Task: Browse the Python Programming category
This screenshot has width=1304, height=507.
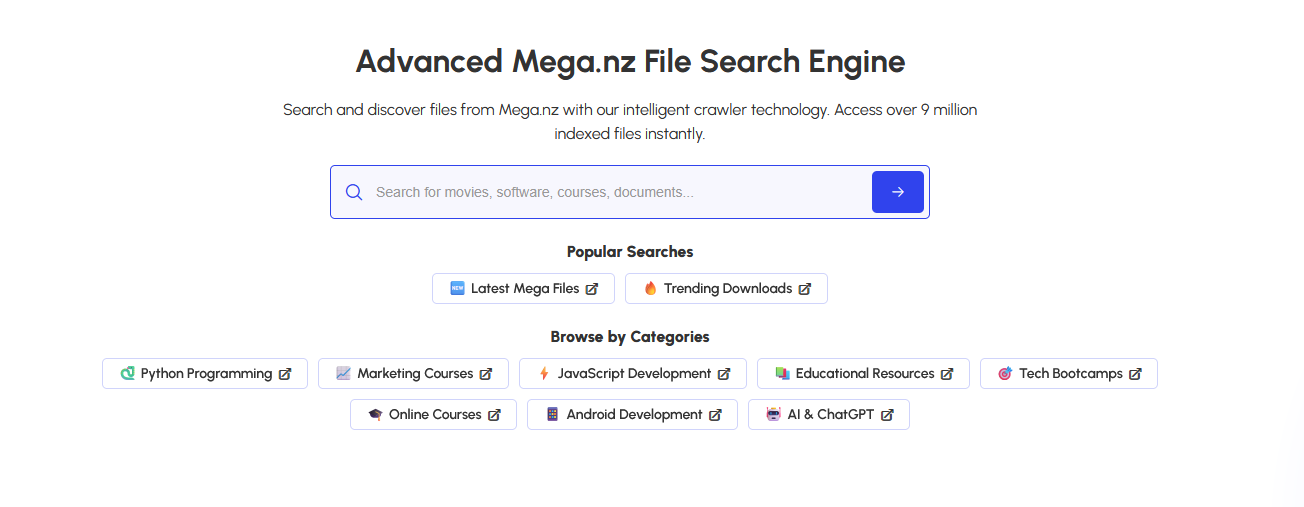Action: point(205,373)
